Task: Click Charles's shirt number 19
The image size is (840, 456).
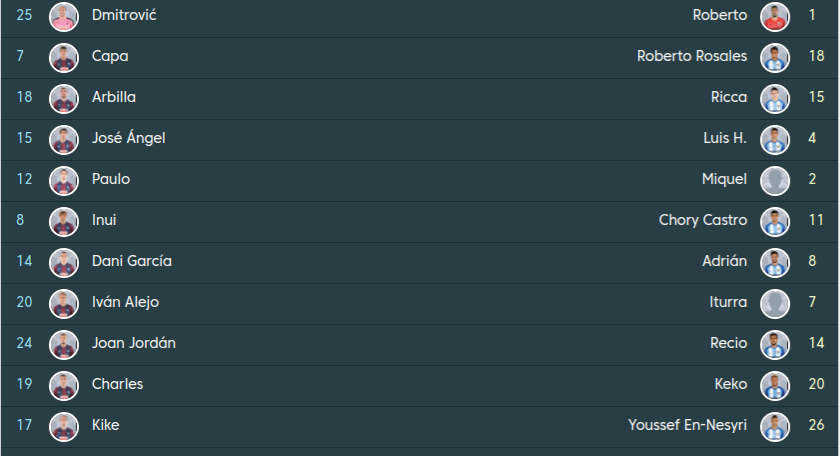Action: (x=25, y=385)
